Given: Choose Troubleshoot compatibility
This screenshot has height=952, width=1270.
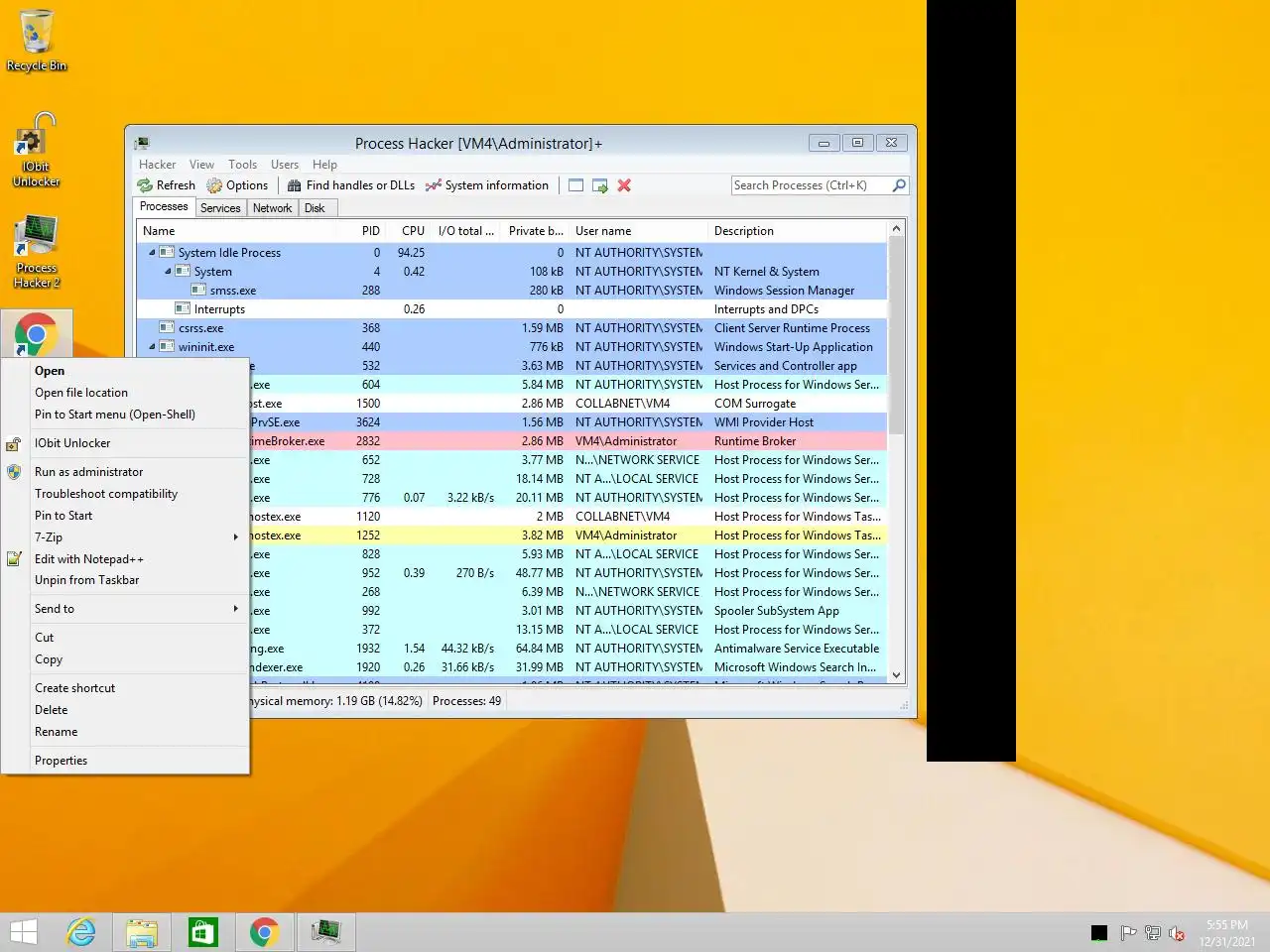Looking at the screenshot, I should [125, 494].
